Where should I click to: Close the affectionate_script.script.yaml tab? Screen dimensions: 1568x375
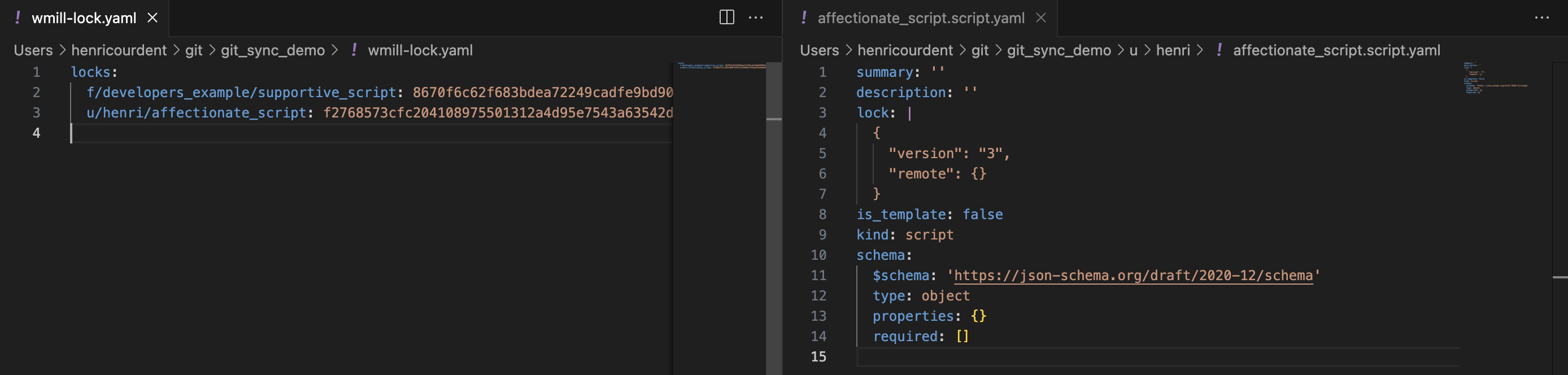click(1041, 18)
